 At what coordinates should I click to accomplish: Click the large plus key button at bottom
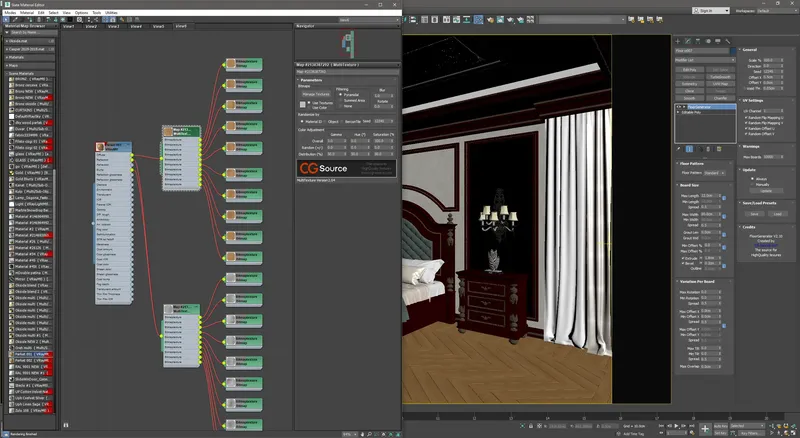(x=705, y=429)
